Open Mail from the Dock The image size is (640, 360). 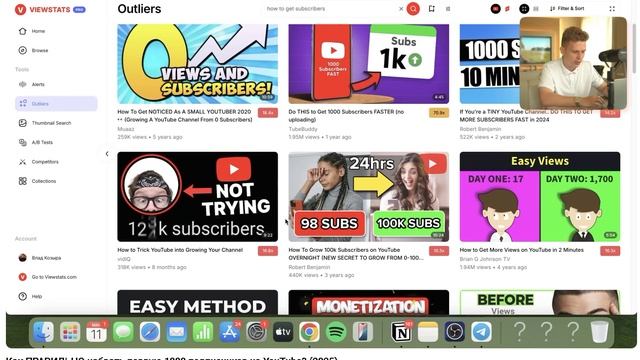tap(176, 331)
